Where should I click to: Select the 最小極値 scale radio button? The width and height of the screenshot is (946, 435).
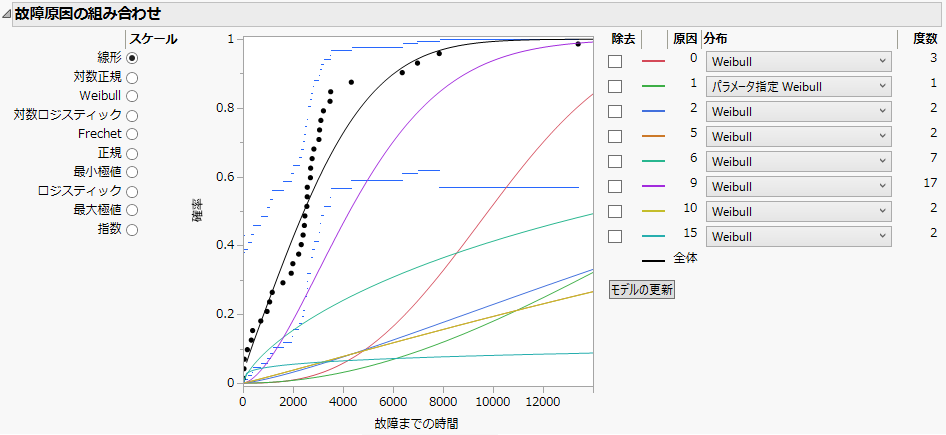(132, 172)
